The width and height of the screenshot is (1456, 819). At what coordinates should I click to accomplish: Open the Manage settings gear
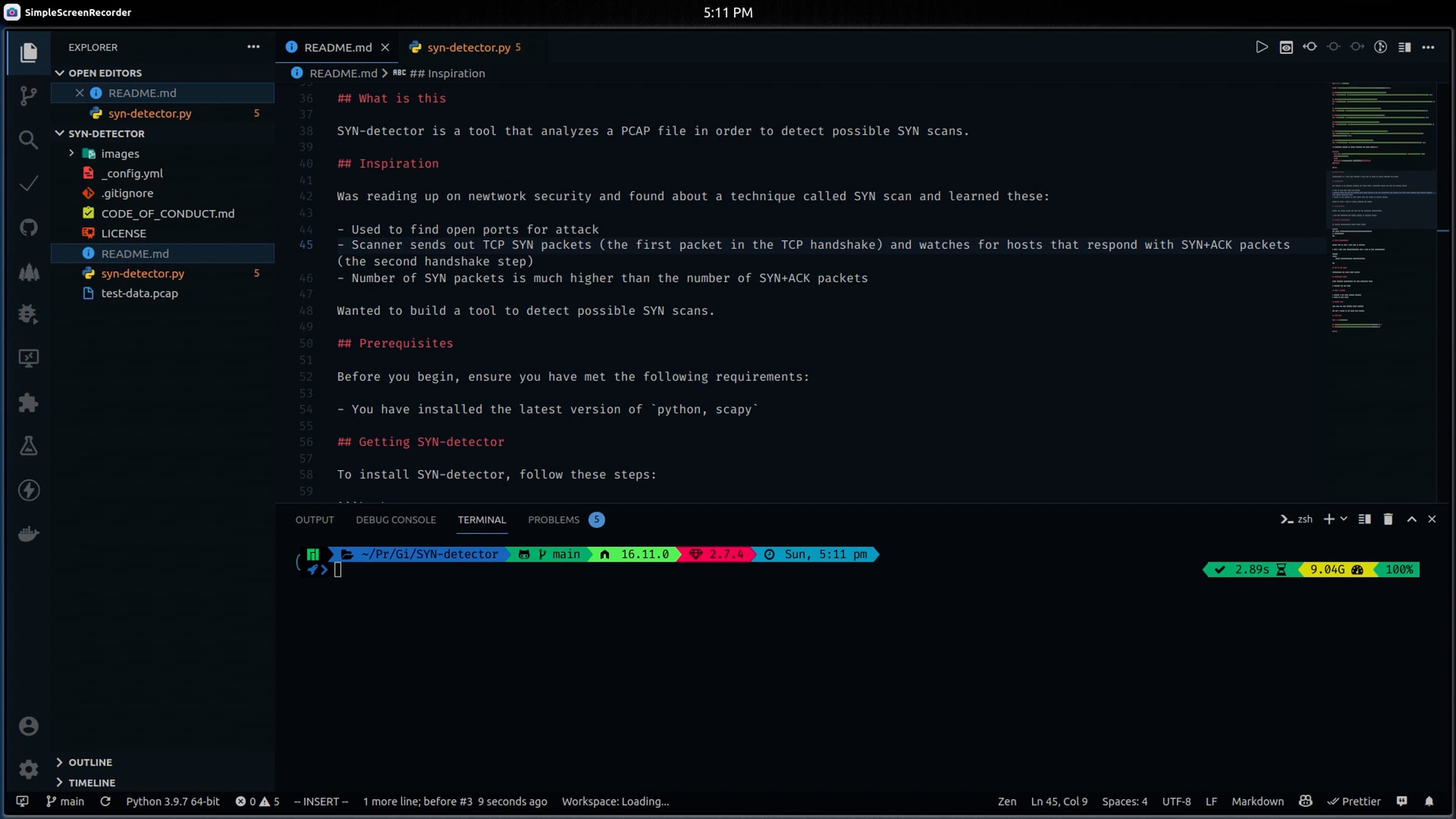(x=28, y=769)
